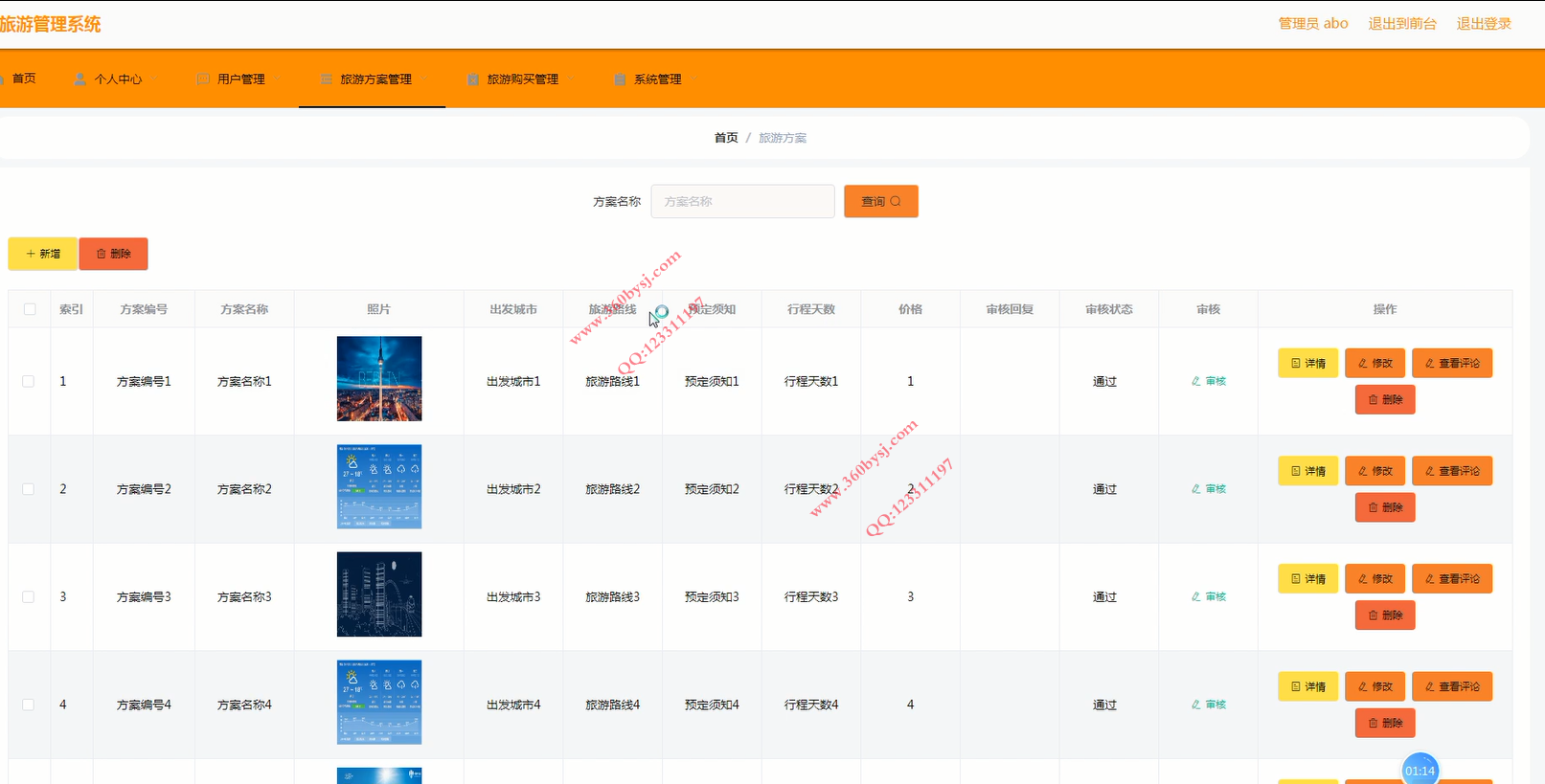The image size is (1545, 784).
Task: Open 查看评论 for row 方案名称3
Action: (1452, 579)
